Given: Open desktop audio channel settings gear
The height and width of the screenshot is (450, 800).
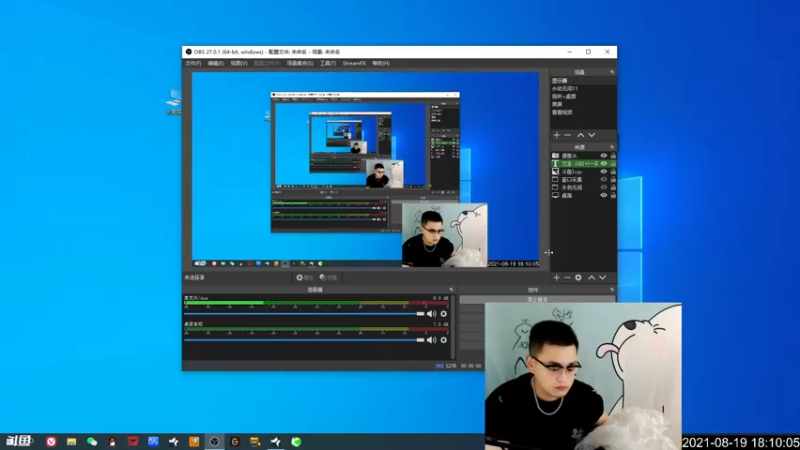Looking at the screenshot, I should point(444,340).
